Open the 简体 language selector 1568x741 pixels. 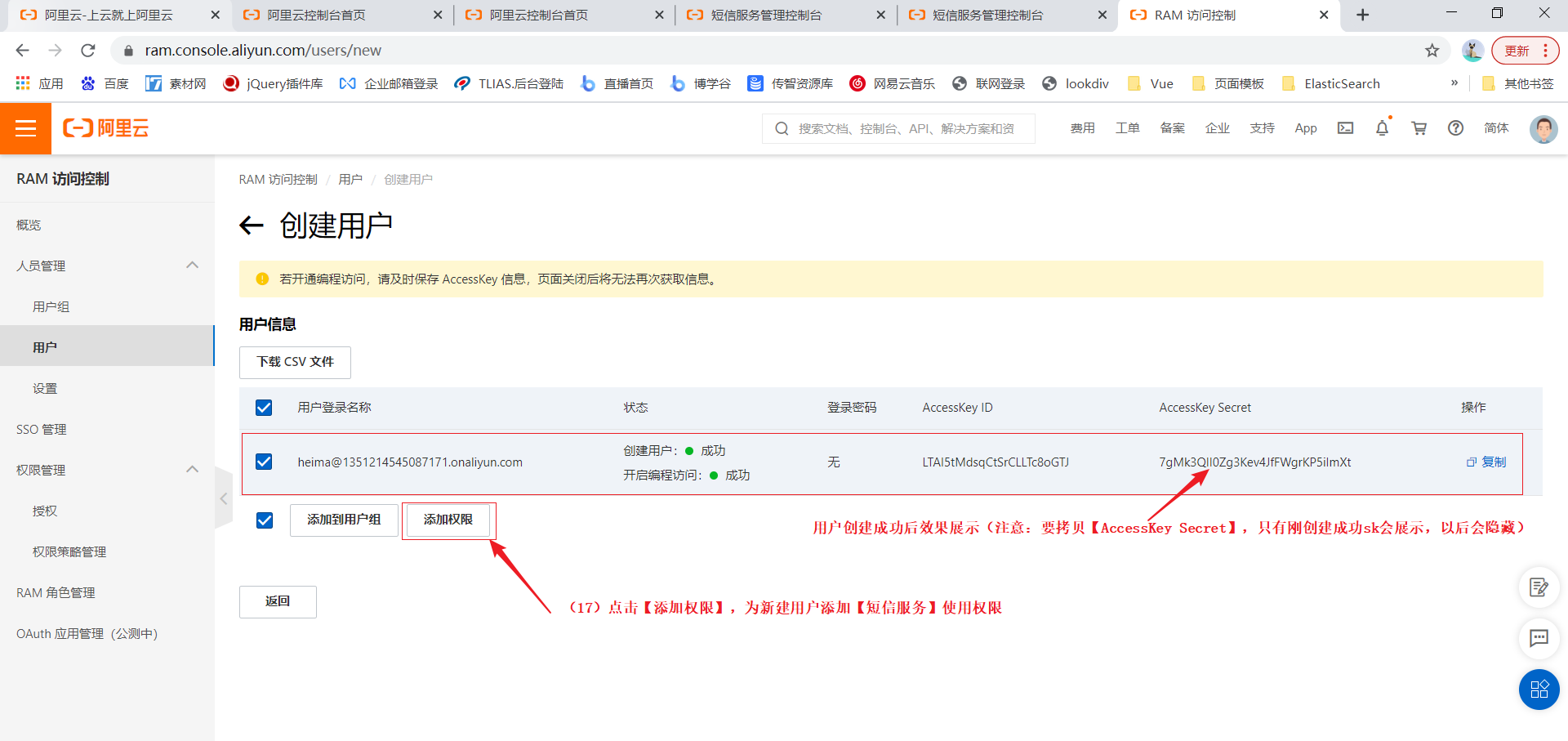tap(1496, 128)
